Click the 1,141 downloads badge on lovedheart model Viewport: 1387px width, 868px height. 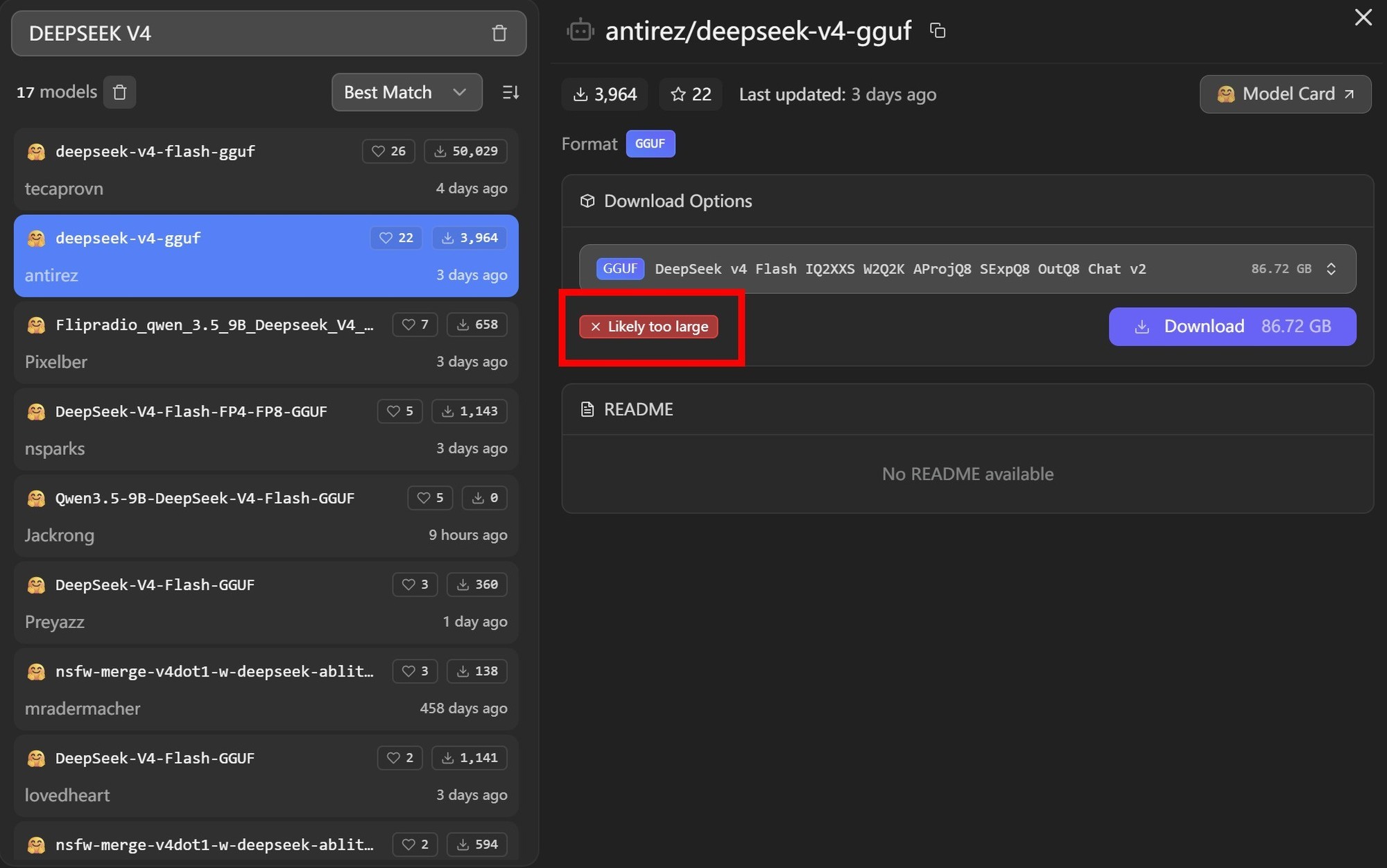[x=469, y=758]
